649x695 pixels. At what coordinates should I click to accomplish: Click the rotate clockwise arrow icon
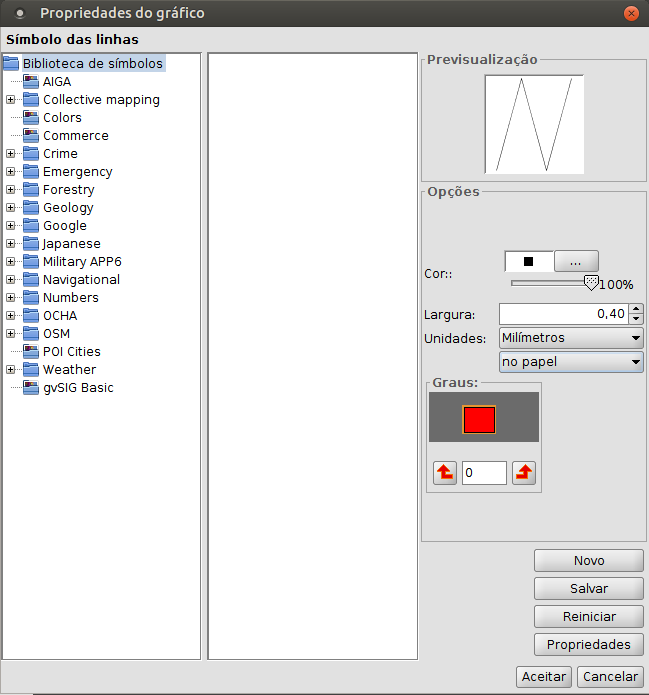(523, 473)
